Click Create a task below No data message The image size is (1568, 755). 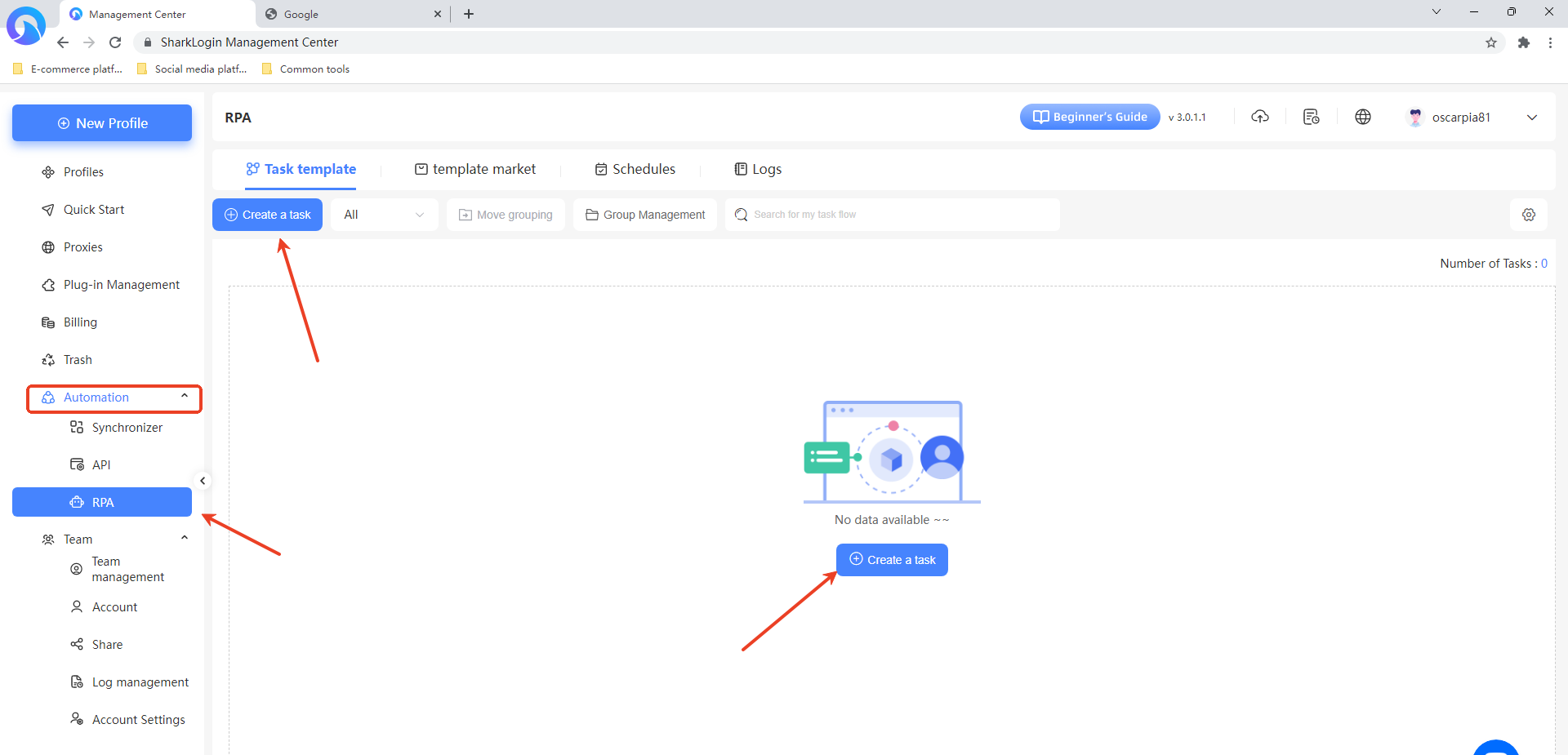pyautogui.click(x=892, y=560)
